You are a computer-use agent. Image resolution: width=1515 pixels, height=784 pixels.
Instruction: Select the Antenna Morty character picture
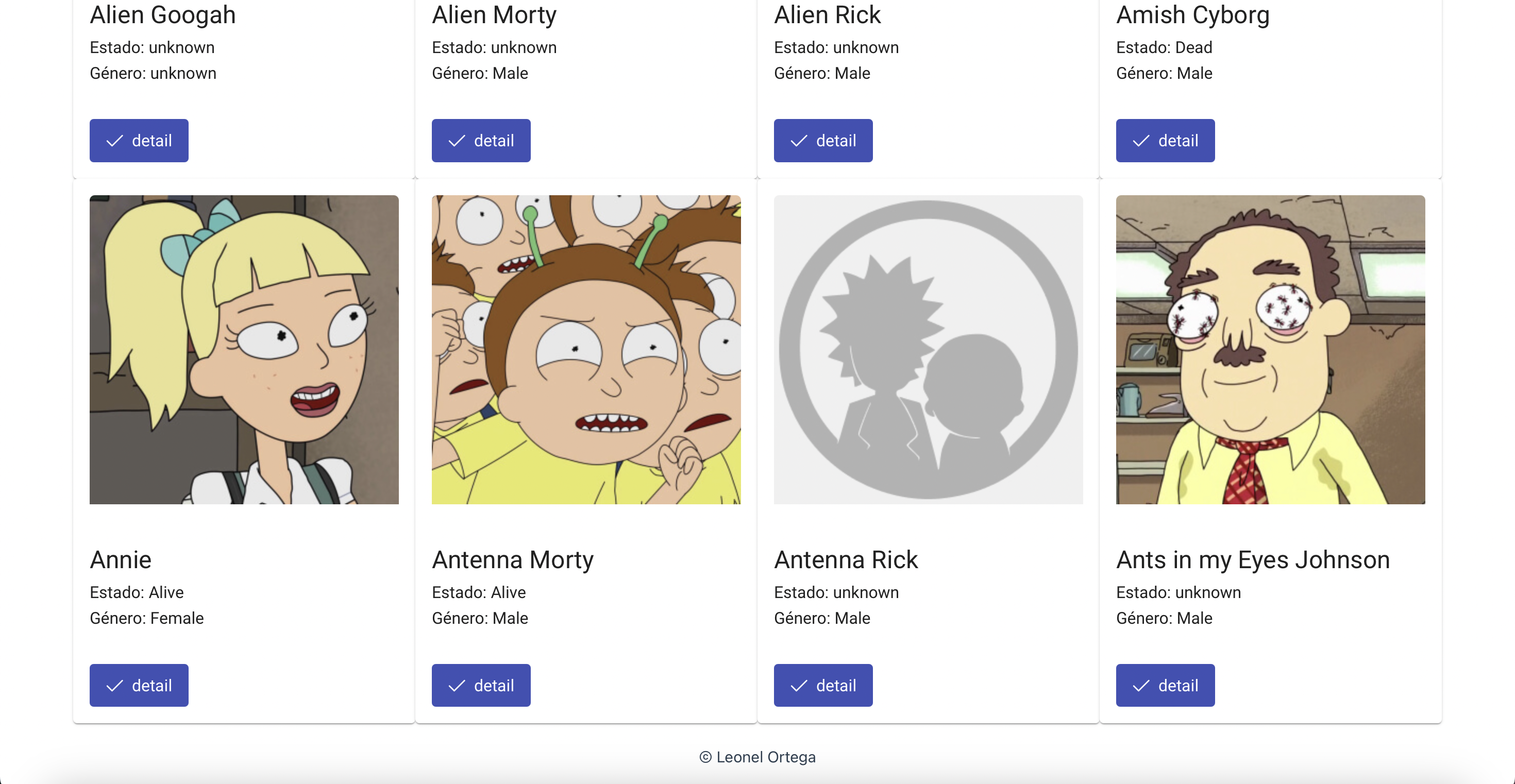coord(586,350)
